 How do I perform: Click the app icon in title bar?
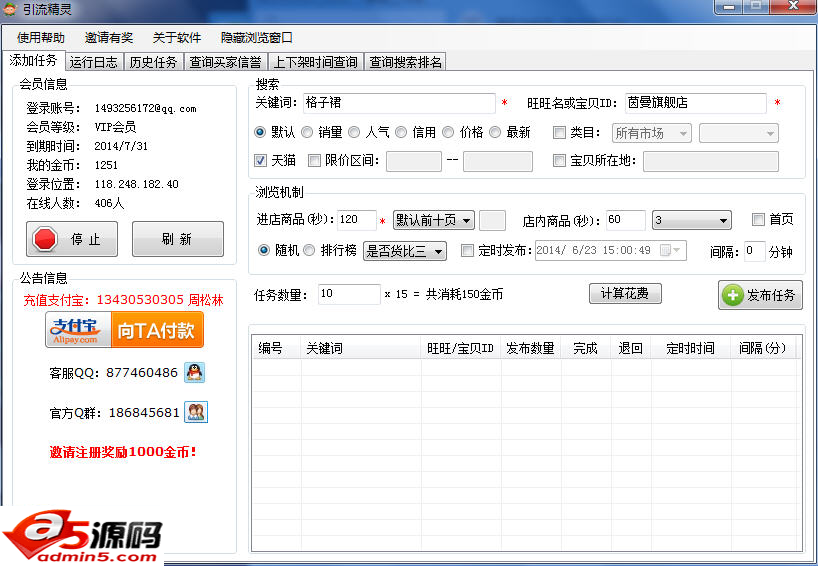11,9
